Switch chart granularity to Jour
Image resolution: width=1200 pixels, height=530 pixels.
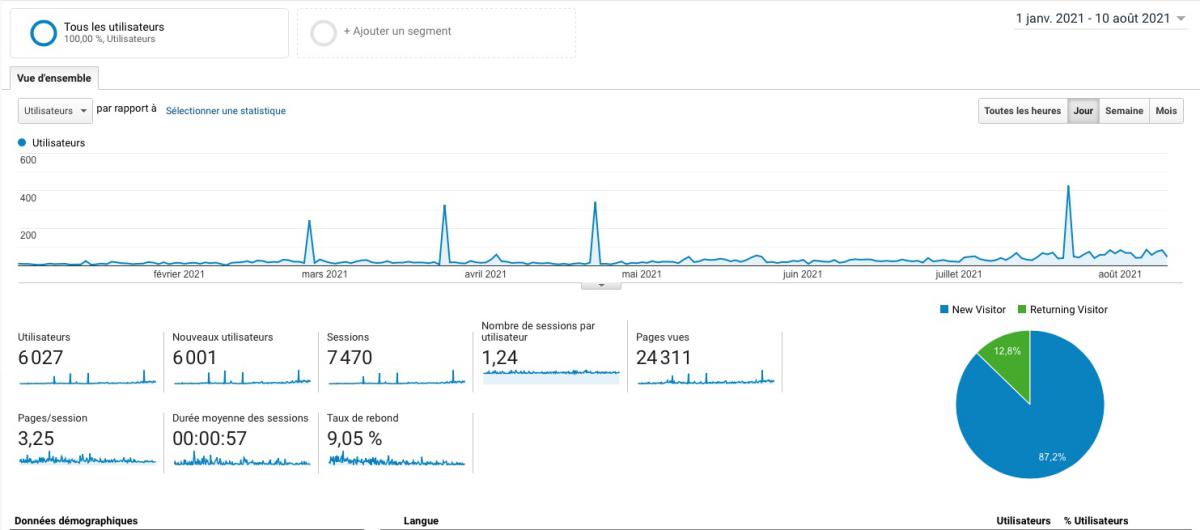[1082, 111]
